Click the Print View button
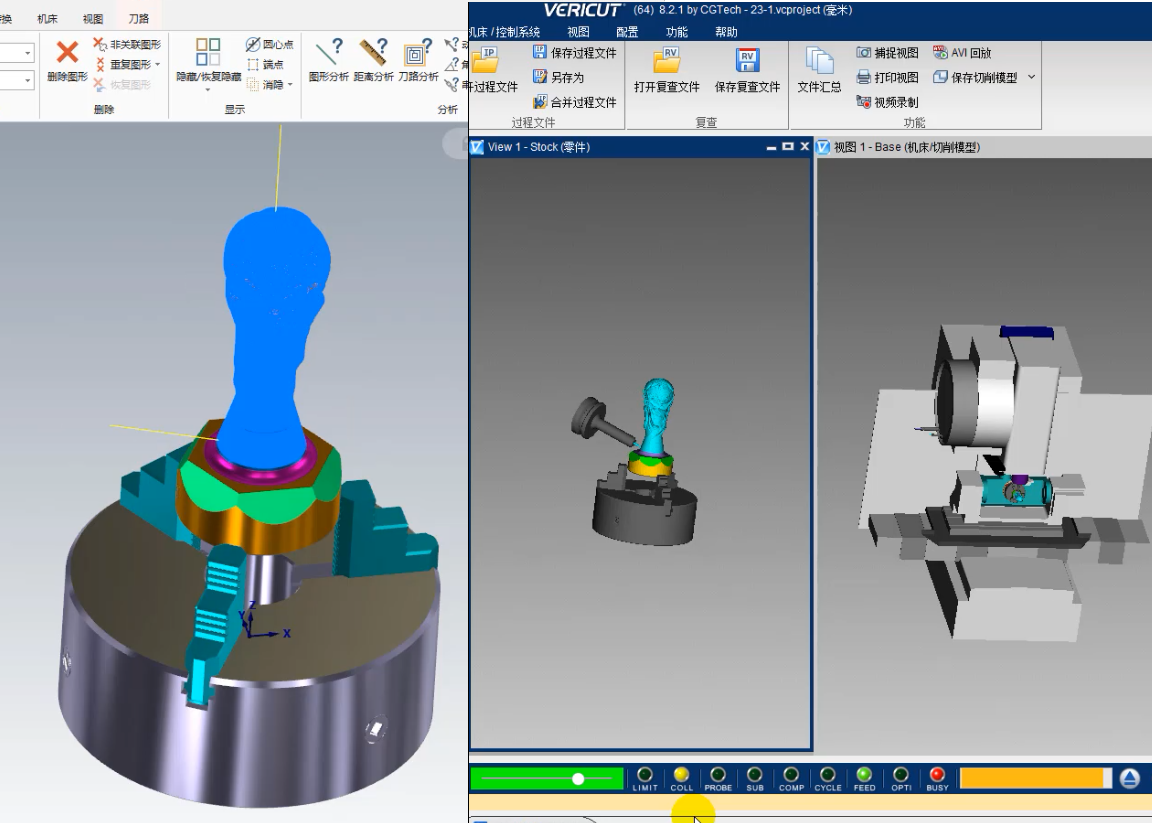This screenshot has width=1152, height=823. (x=887, y=77)
